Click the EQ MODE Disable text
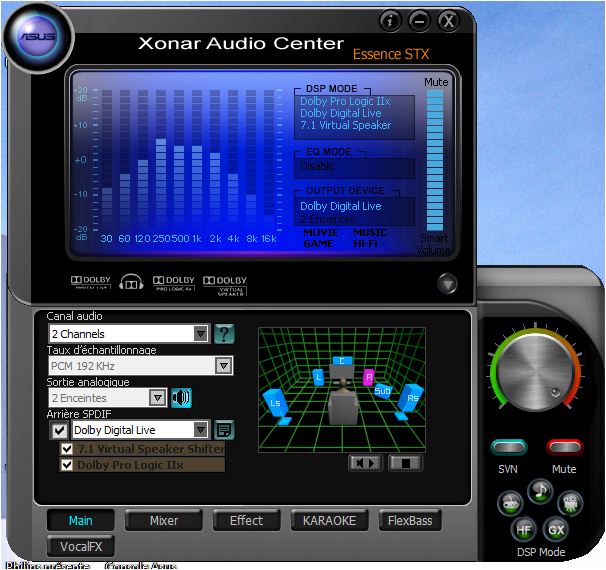This screenshot has height=570, width=606. 317,167
